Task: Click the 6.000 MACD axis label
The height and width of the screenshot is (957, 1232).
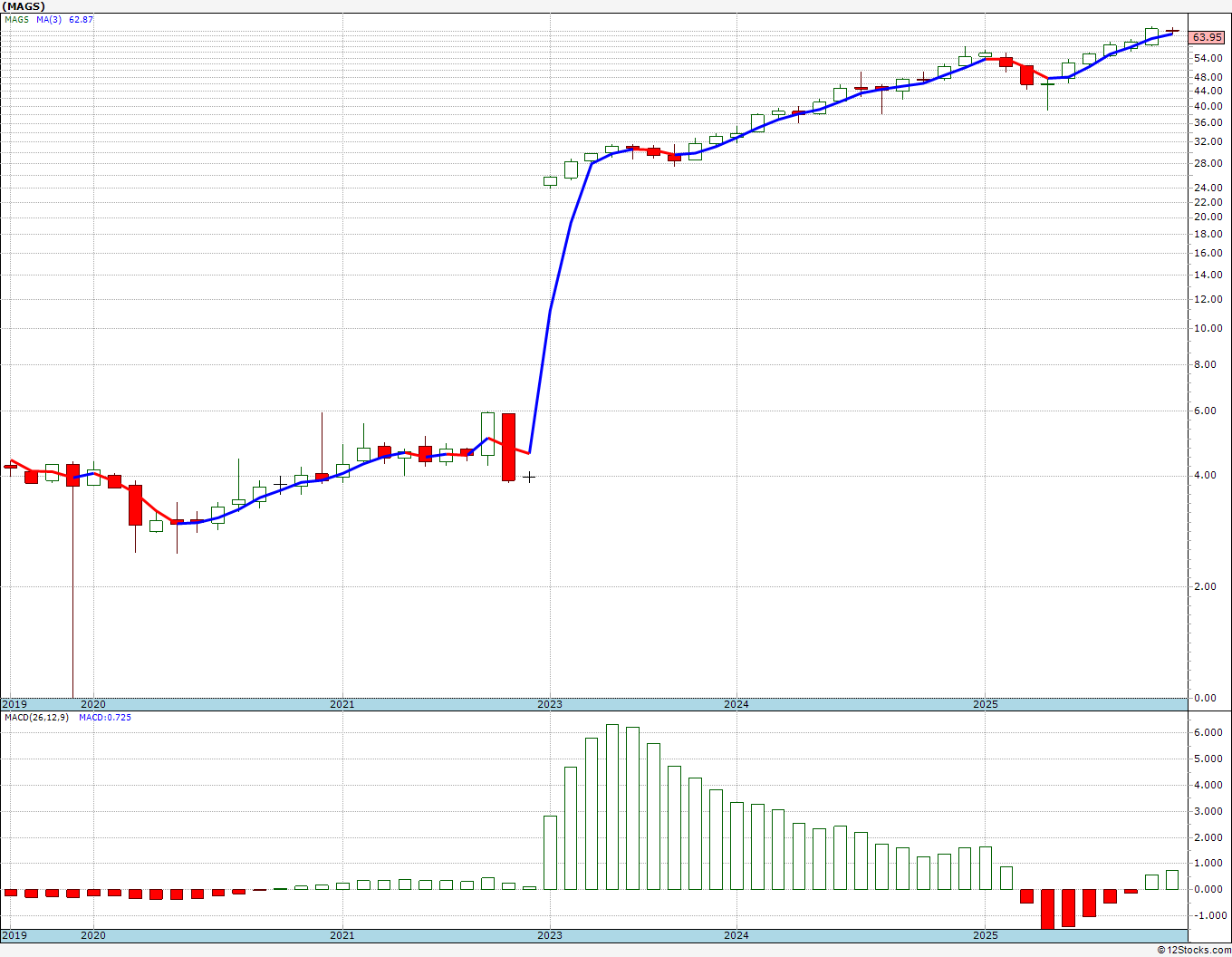Action: point(1210,732)
